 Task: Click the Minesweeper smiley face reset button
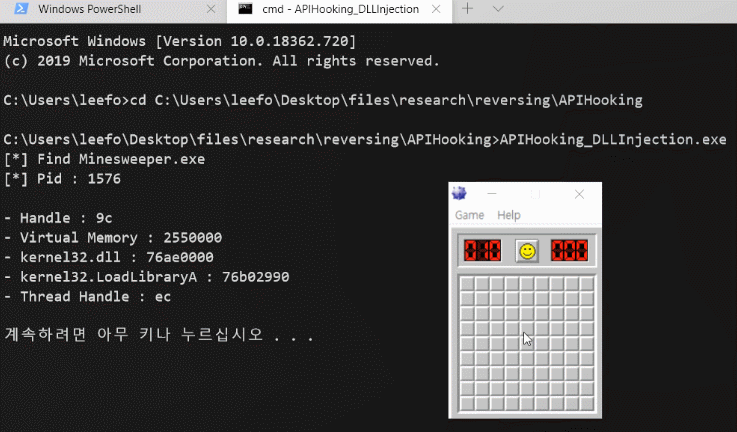click(x=527, y=251)
